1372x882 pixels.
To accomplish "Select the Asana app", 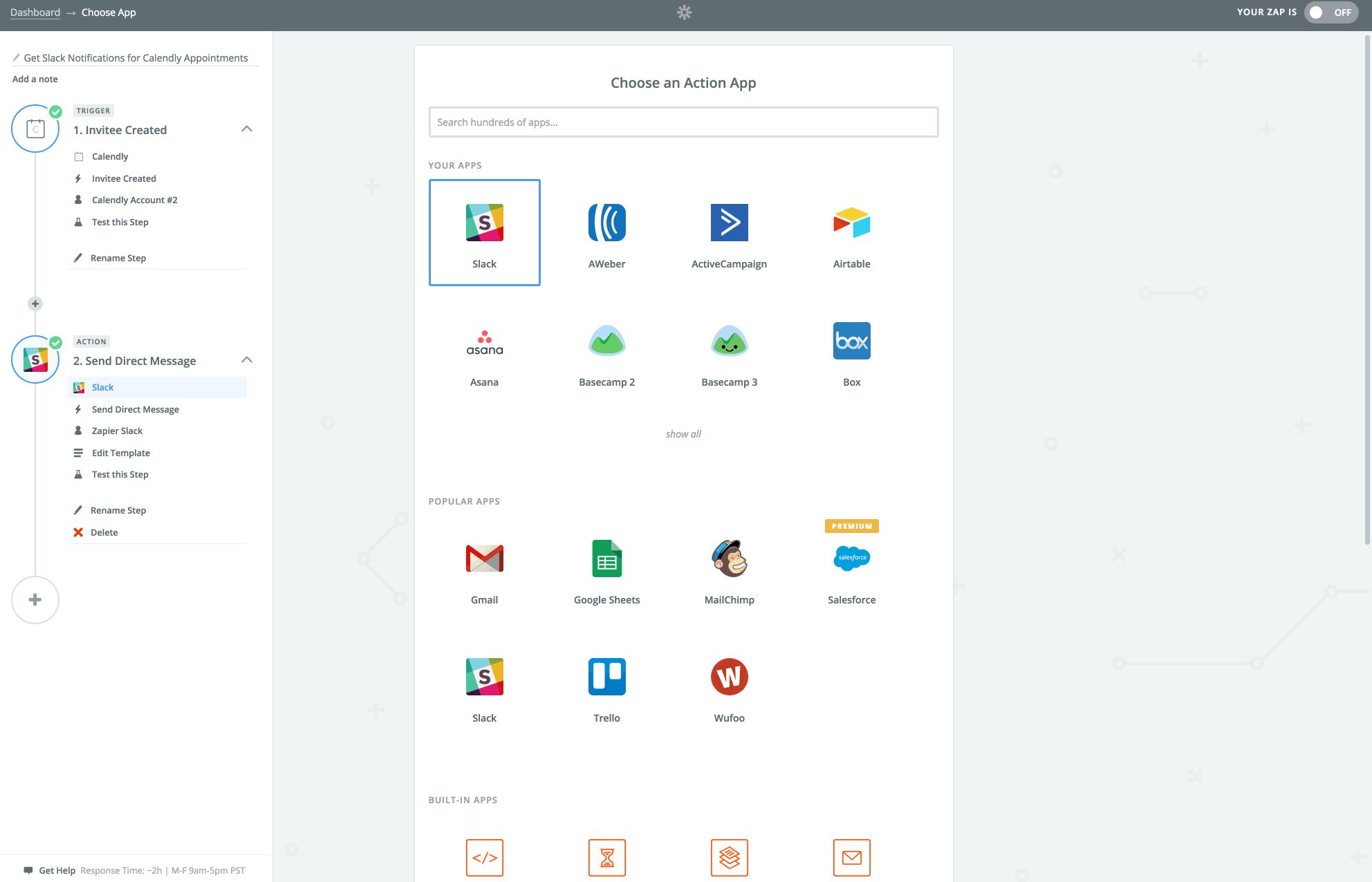I will 484,342.
